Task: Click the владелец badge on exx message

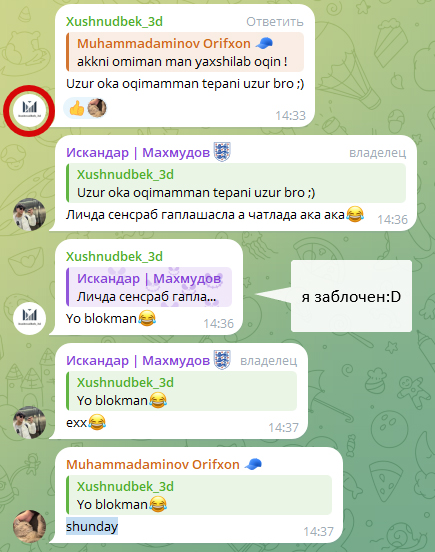Action: click(269, 361)
